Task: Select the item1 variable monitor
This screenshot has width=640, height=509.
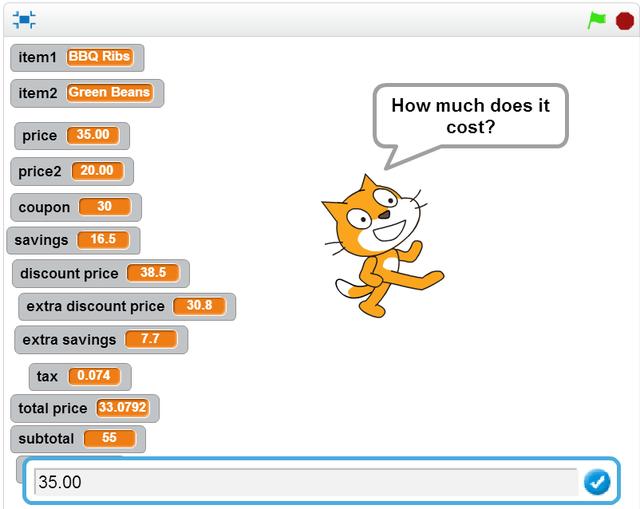Action: coord(77,58)
